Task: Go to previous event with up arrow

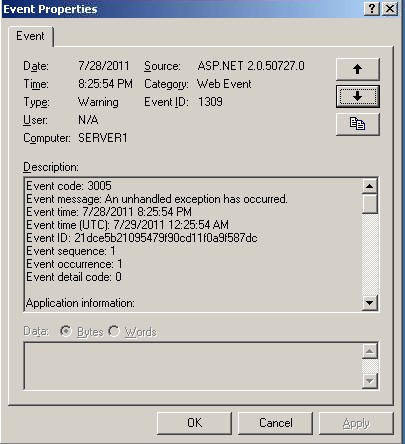Action: 358,69
